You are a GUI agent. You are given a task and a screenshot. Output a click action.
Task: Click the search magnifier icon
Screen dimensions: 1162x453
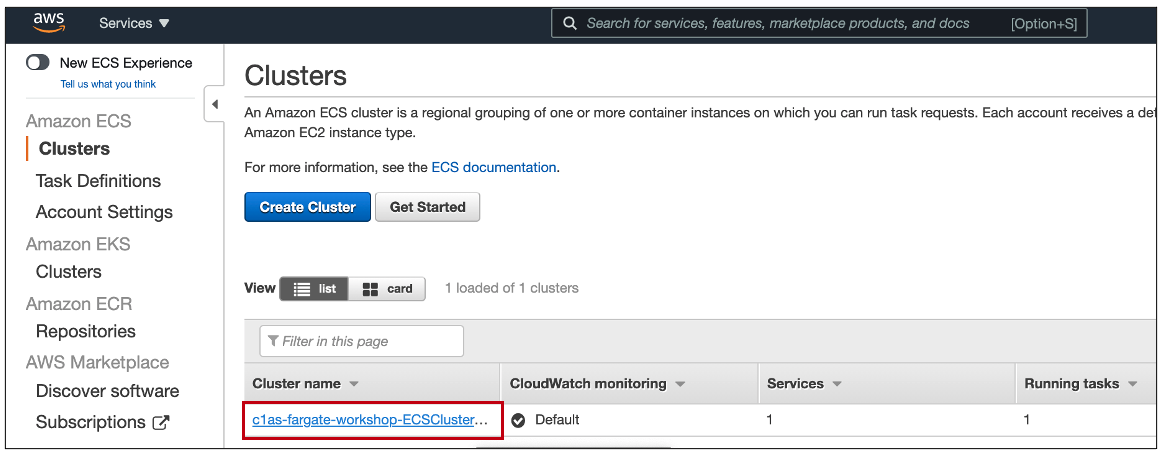[x=569, y=23]
